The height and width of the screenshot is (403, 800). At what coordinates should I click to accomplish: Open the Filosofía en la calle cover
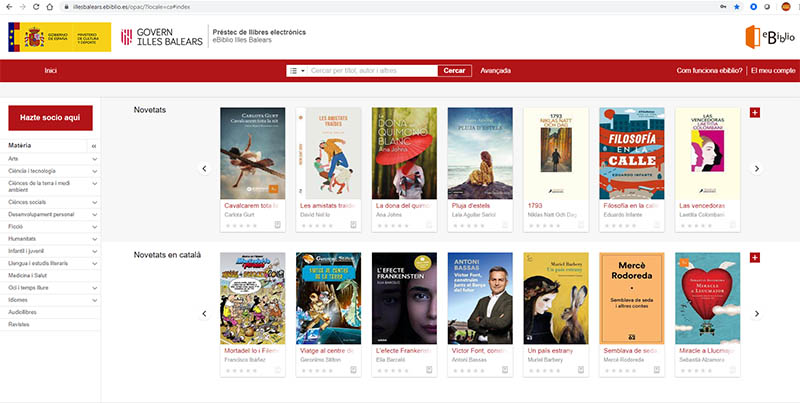pos(632,153)
